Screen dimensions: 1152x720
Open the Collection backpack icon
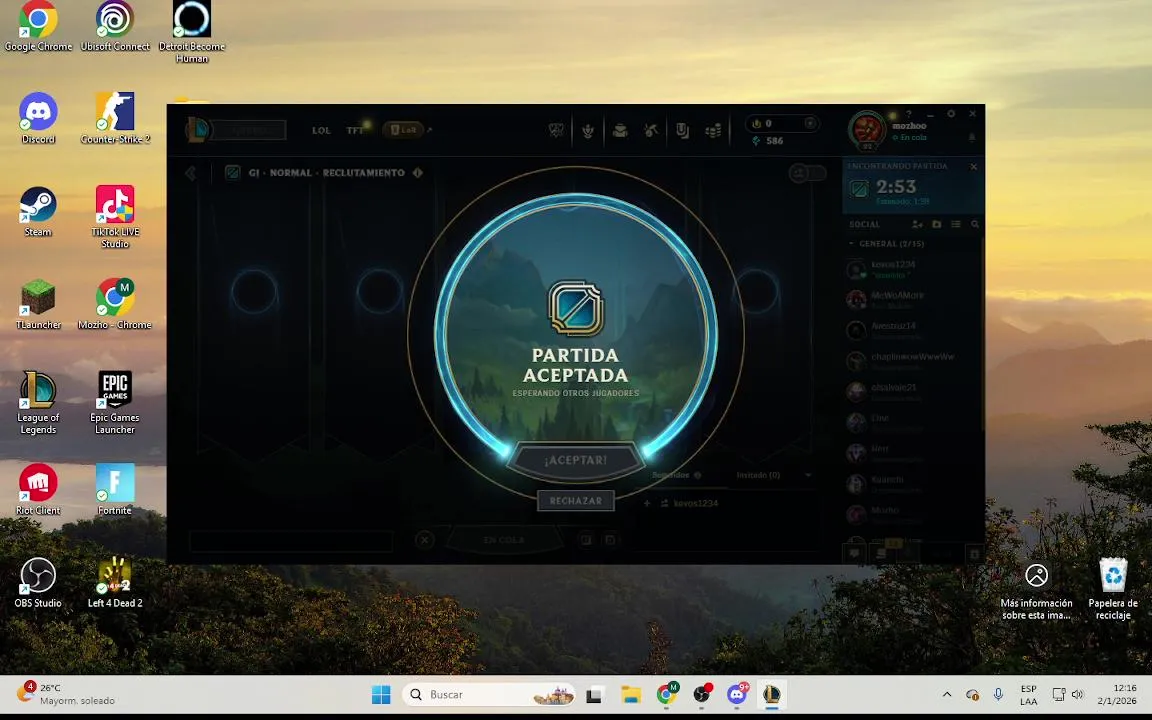pos(620,131)
